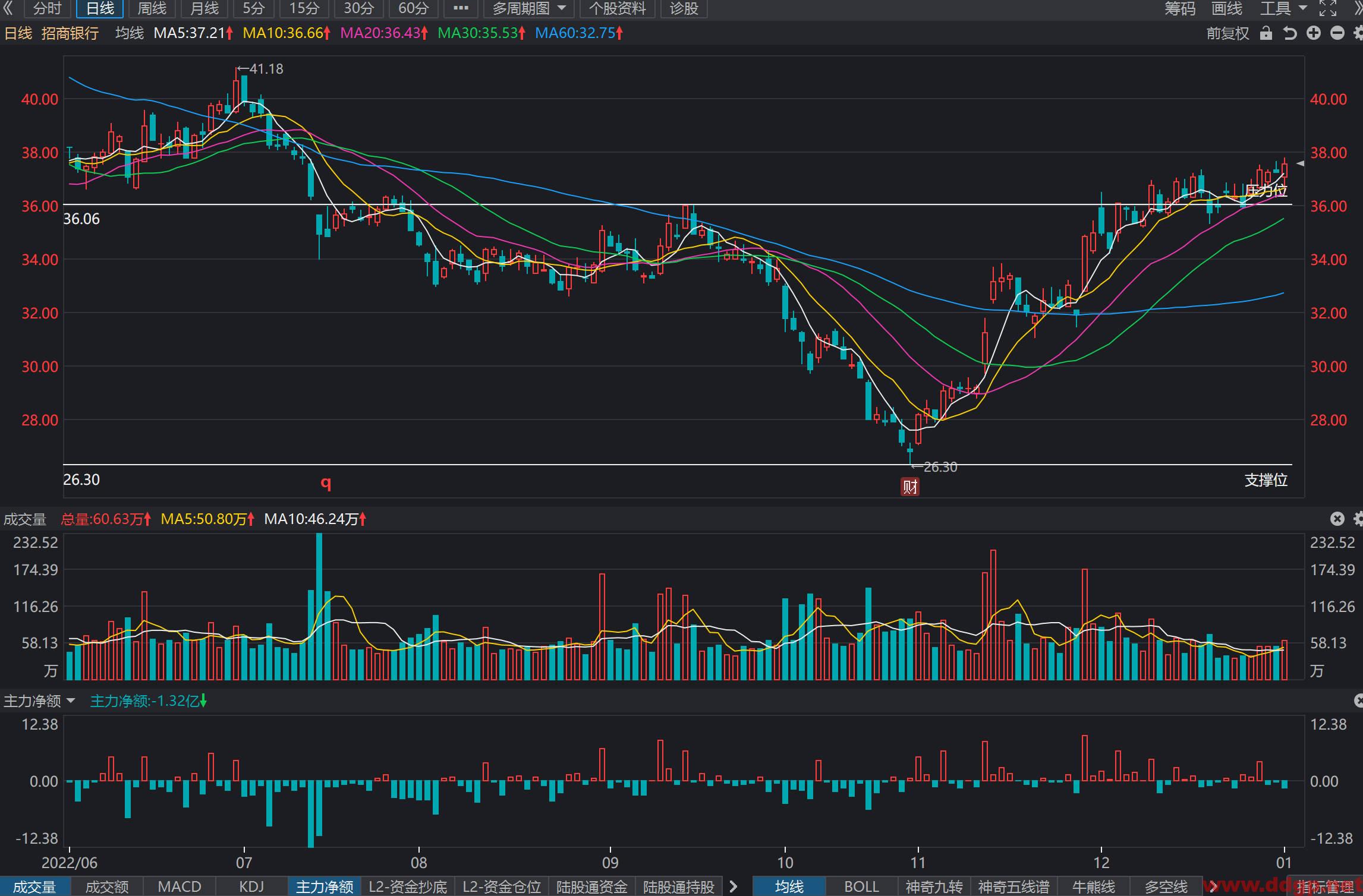Expand the 工具 tools dropdown
This screenshot has height=896, width=1363.
tap(1283, 8)
